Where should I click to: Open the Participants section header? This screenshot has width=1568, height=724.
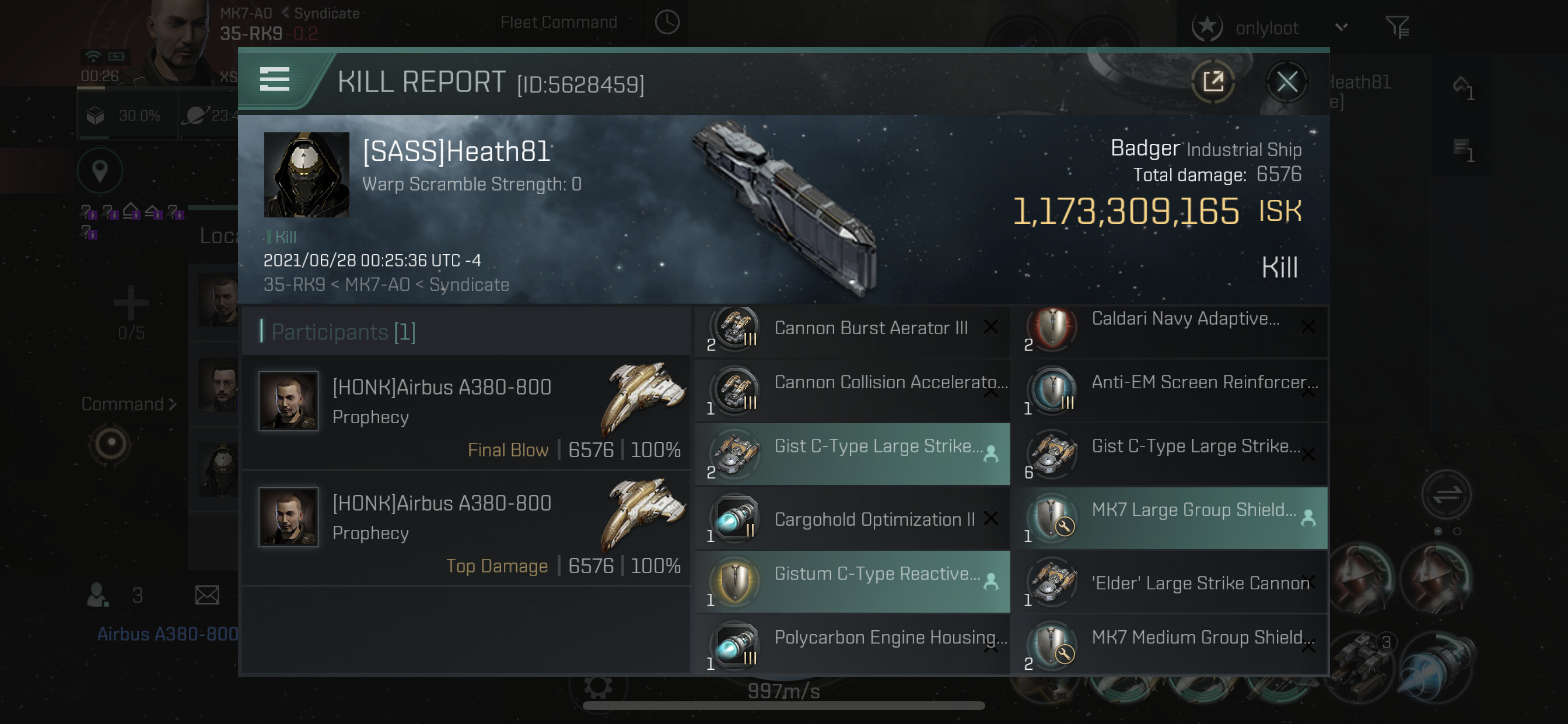click(x=344, y=332)
